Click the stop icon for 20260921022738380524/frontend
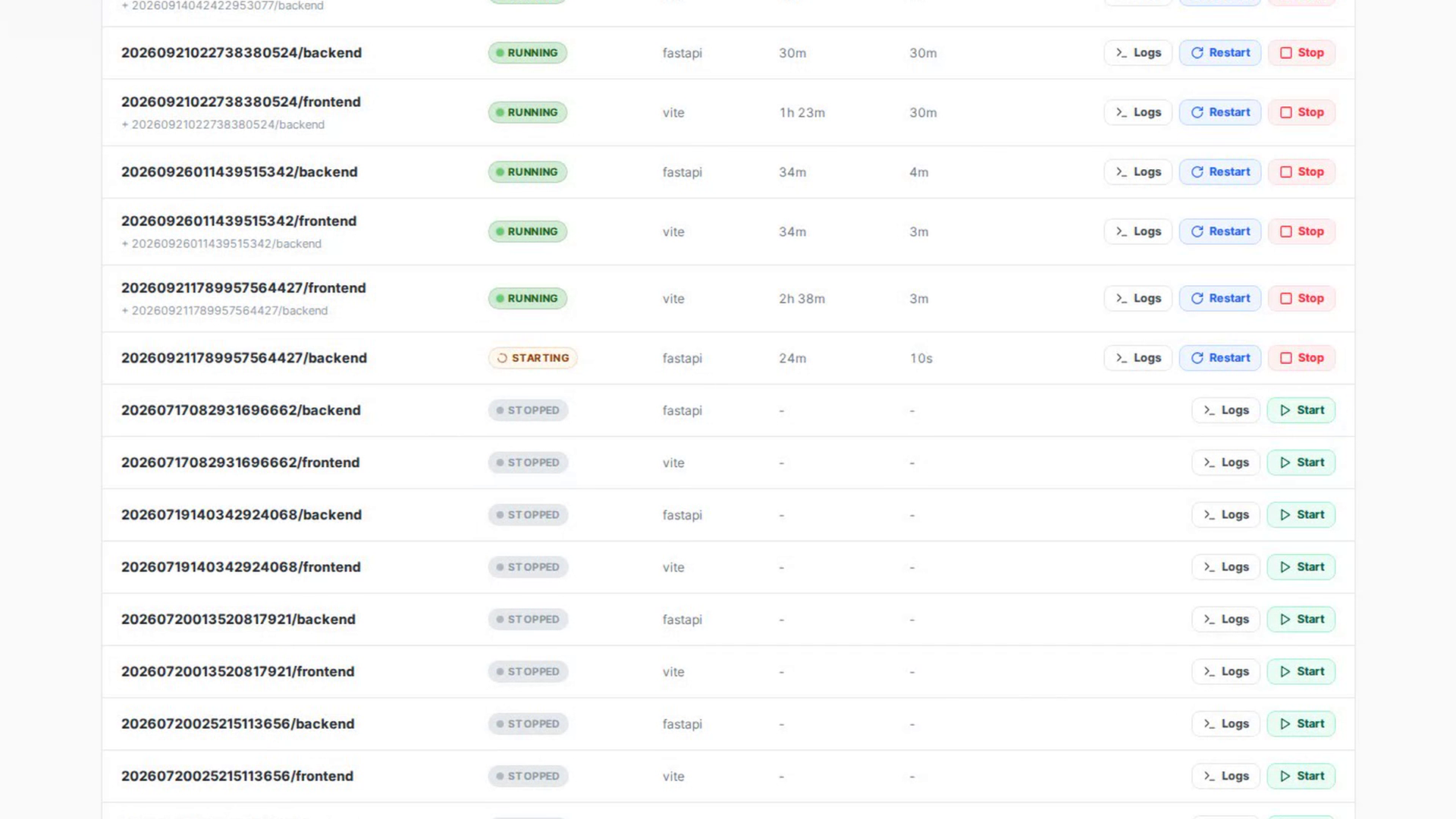This screenshot has height=819, width=1456. [x=1286, y=112]
